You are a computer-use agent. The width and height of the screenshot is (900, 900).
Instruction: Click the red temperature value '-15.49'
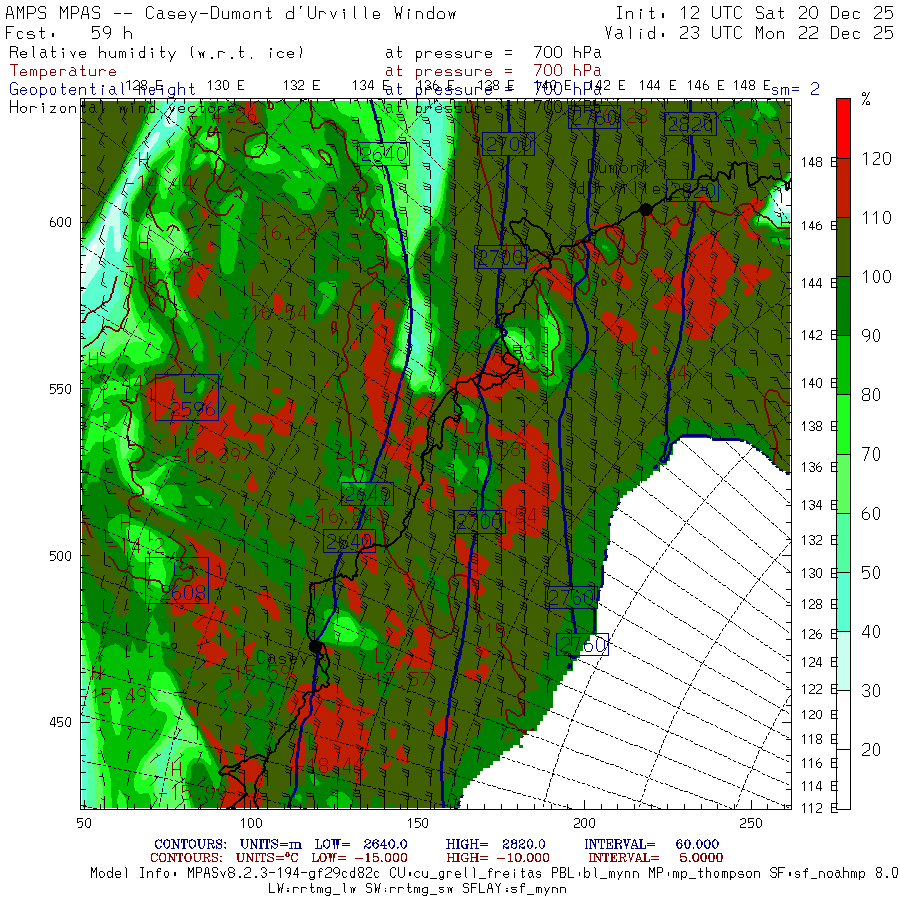click(x=118, y=696)
